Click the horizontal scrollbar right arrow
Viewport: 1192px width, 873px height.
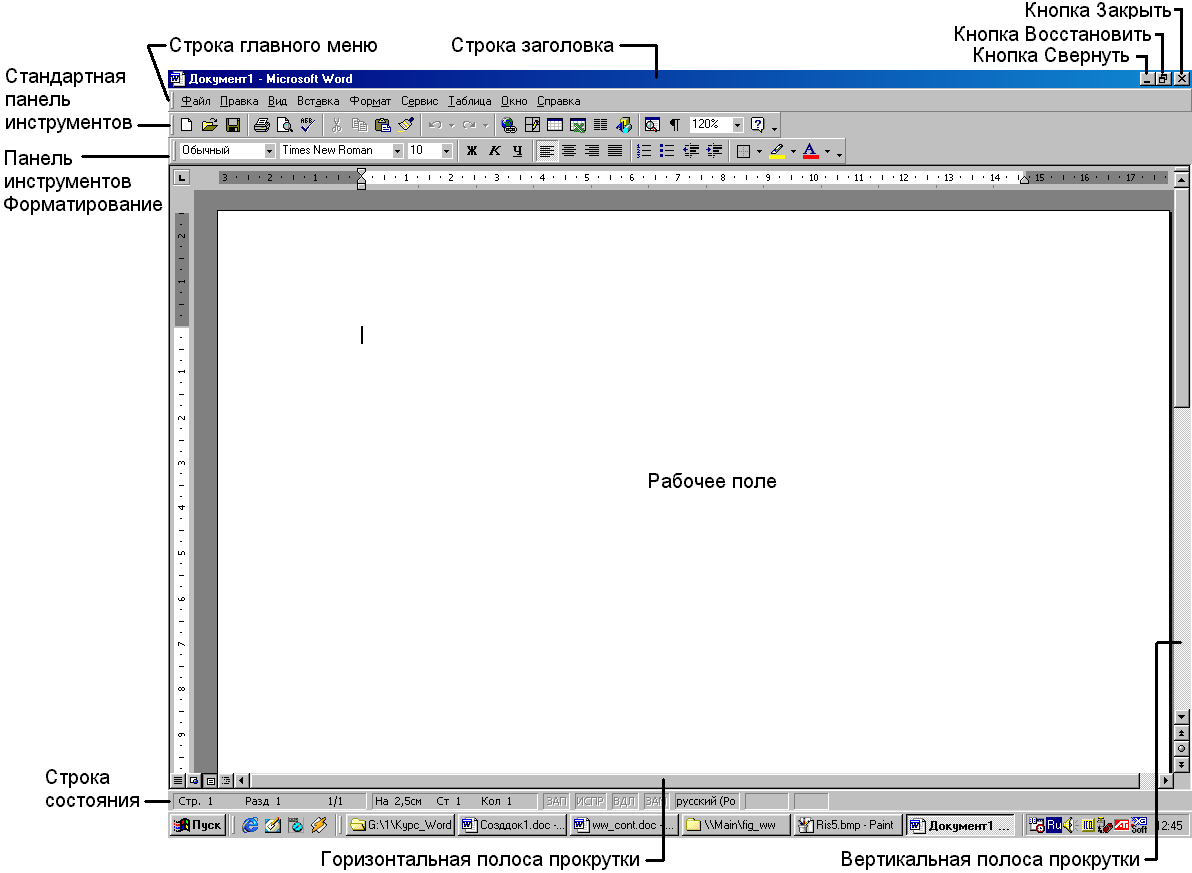(1165, 780)
